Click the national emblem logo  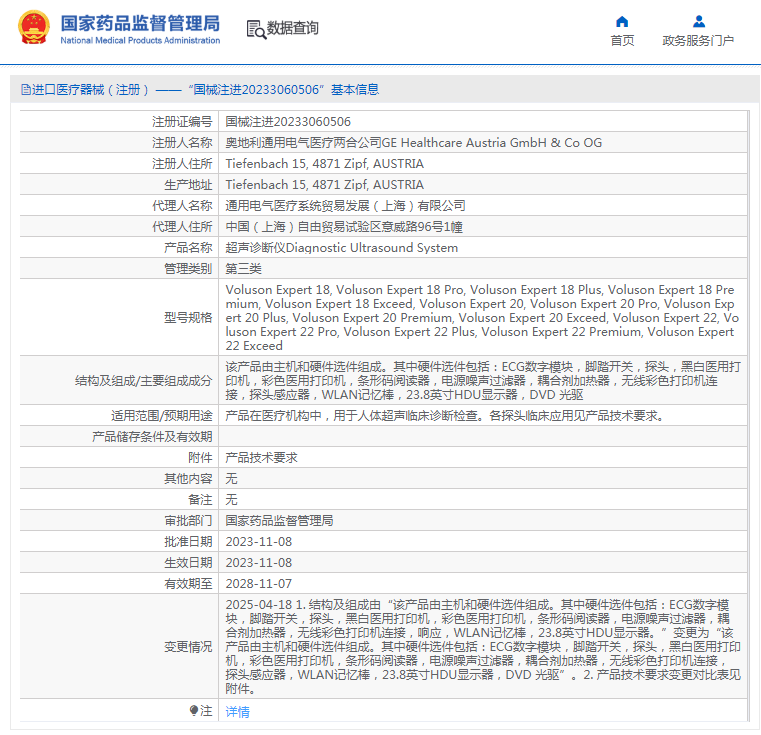[33, 28]
